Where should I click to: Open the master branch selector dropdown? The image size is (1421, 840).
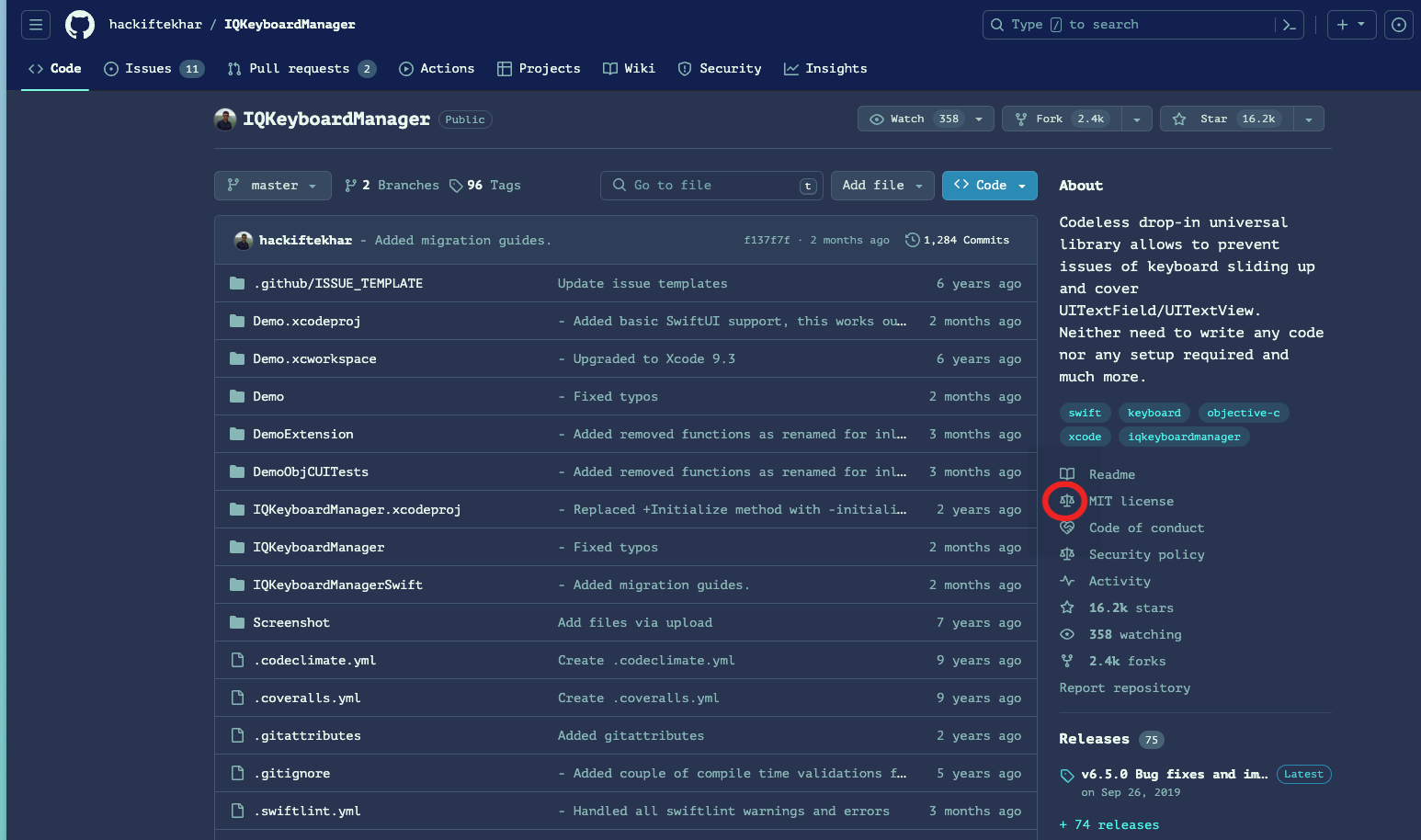tap(272, 186)
